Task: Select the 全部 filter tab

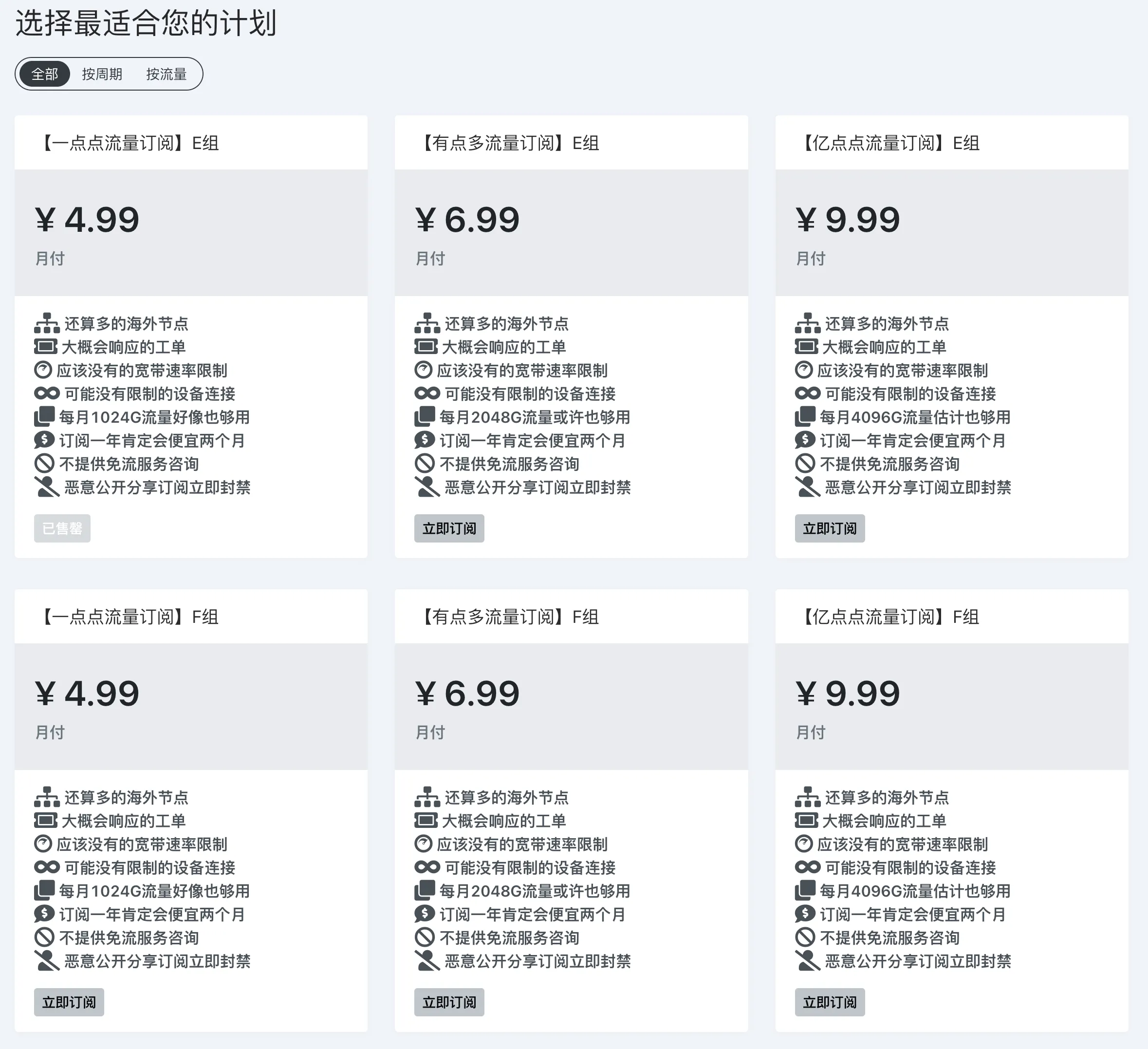Action: [44, 74]
